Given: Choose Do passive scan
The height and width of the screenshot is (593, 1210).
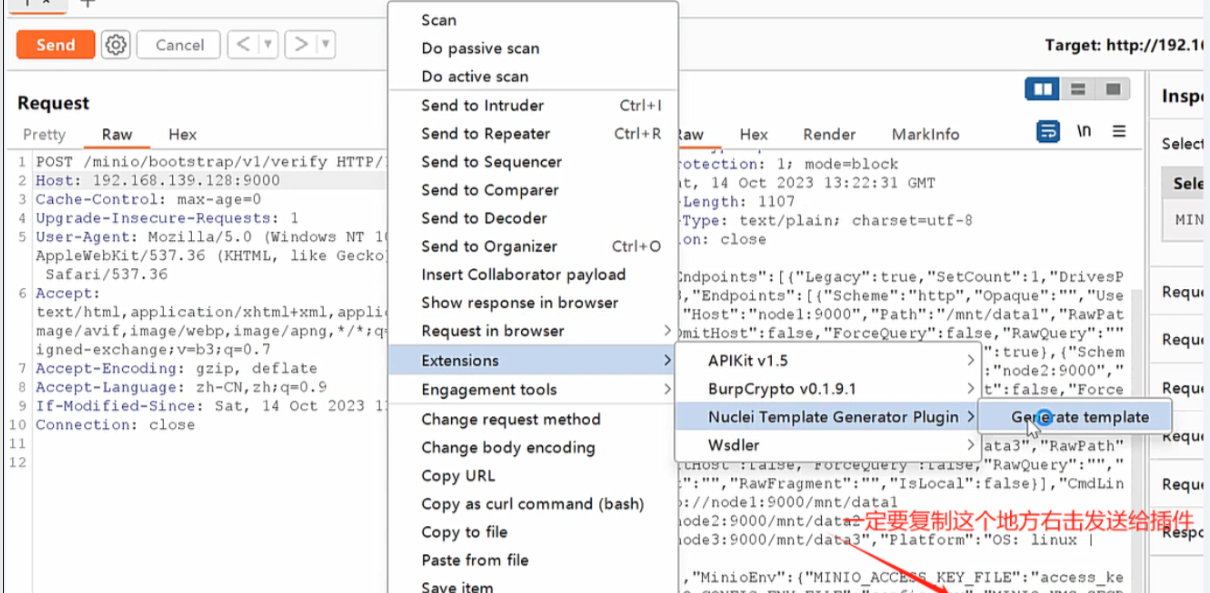Looking at the screenshot, I should click(x=533, y=48).
